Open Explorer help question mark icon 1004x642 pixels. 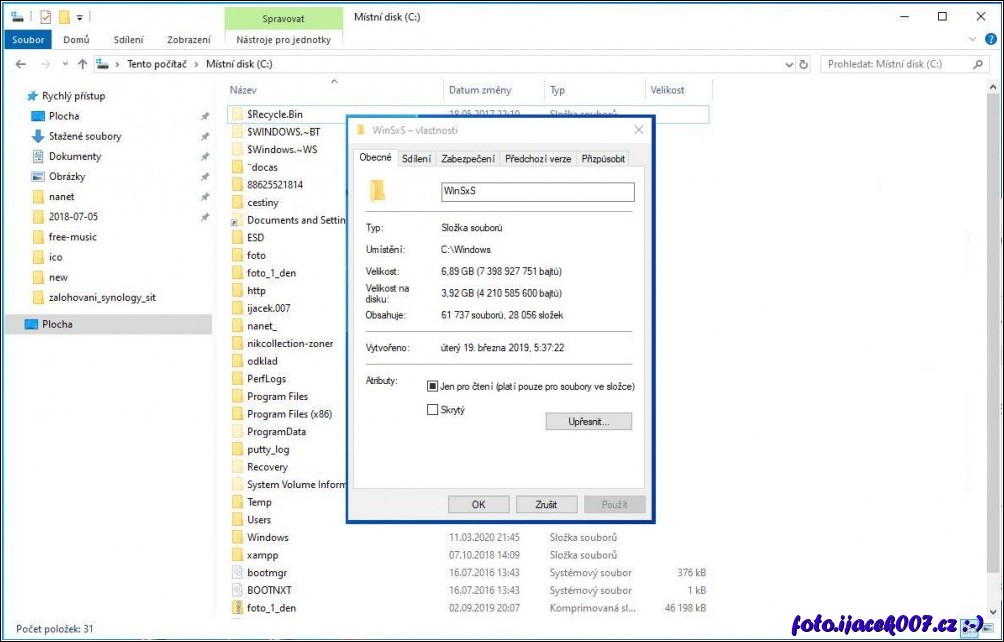tap(991, 40)
